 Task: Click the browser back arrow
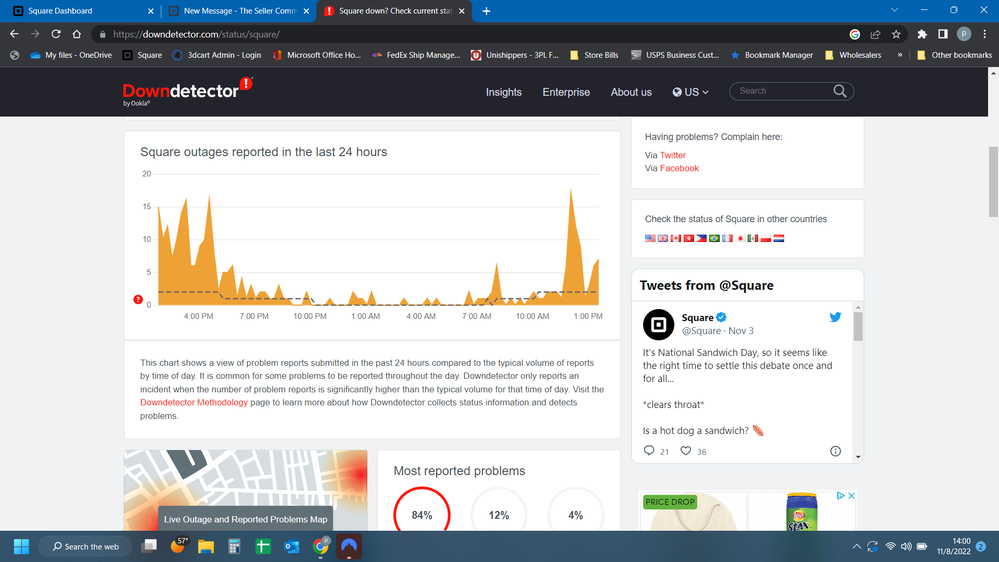pos(14,34)
